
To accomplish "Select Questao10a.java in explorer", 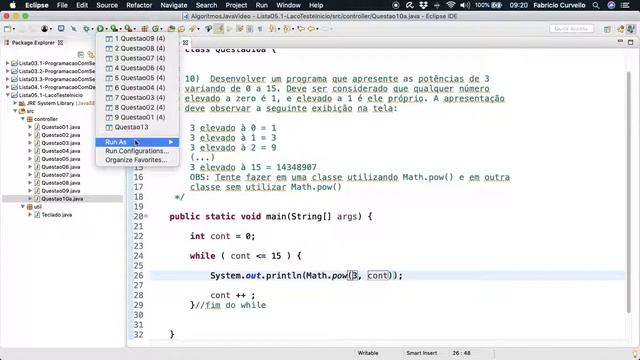I will pyautogui.click(x=62, y=199).
